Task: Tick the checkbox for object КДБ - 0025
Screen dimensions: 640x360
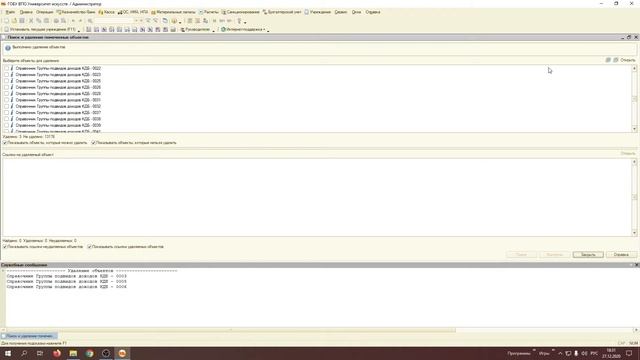Action: [x=6, y=81]
